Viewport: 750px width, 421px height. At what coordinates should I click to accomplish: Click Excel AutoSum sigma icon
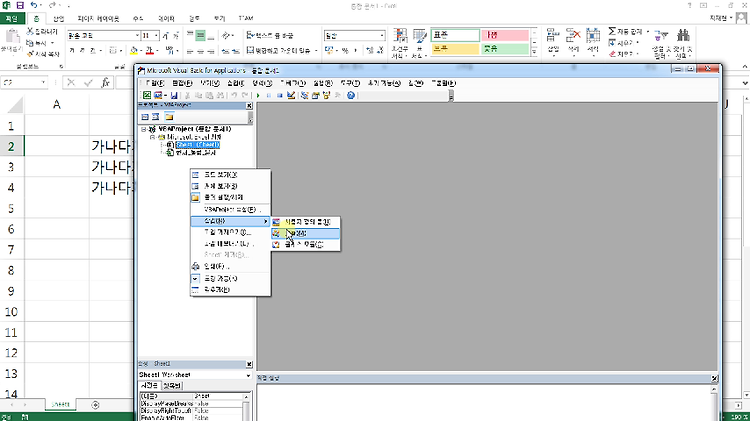[x=612, y=31]
